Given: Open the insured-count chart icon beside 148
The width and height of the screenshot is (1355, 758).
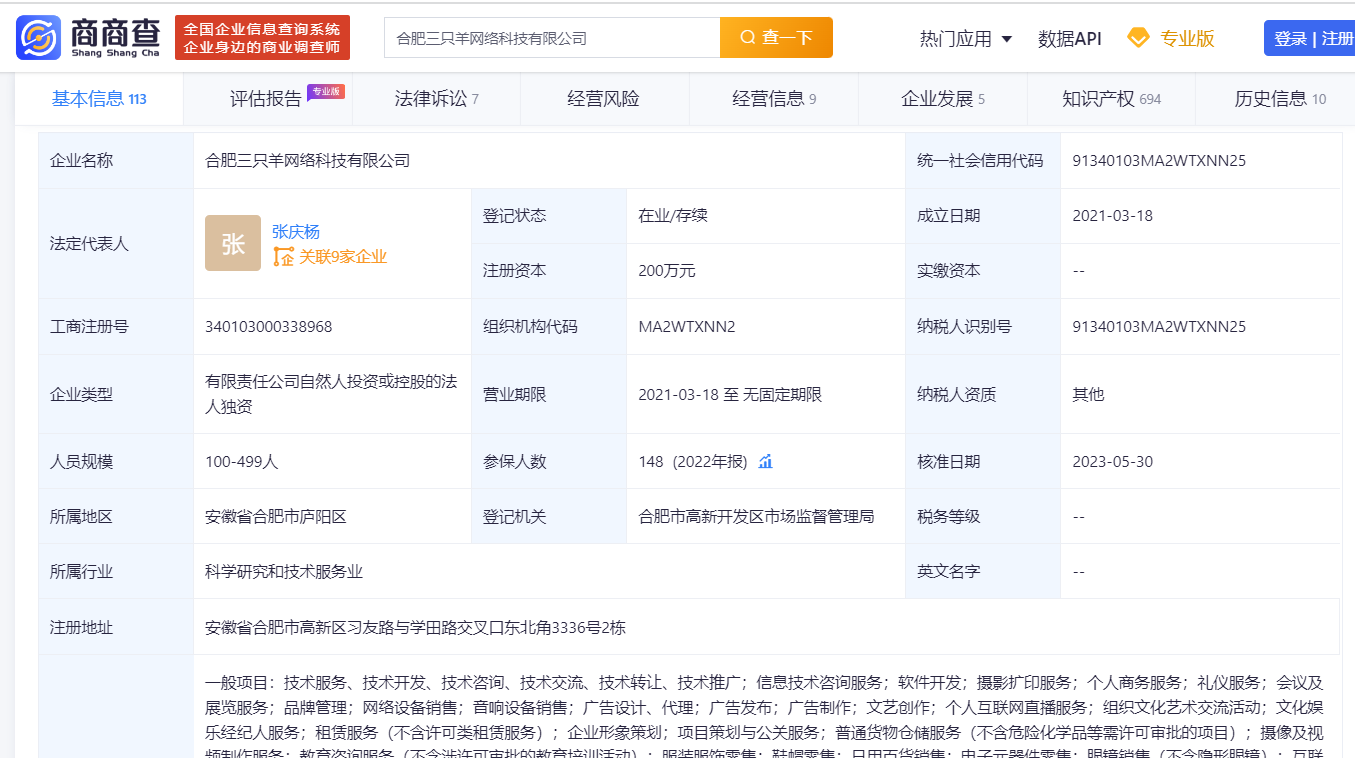Looking at the screenshot, I should [x=766, y=461].
